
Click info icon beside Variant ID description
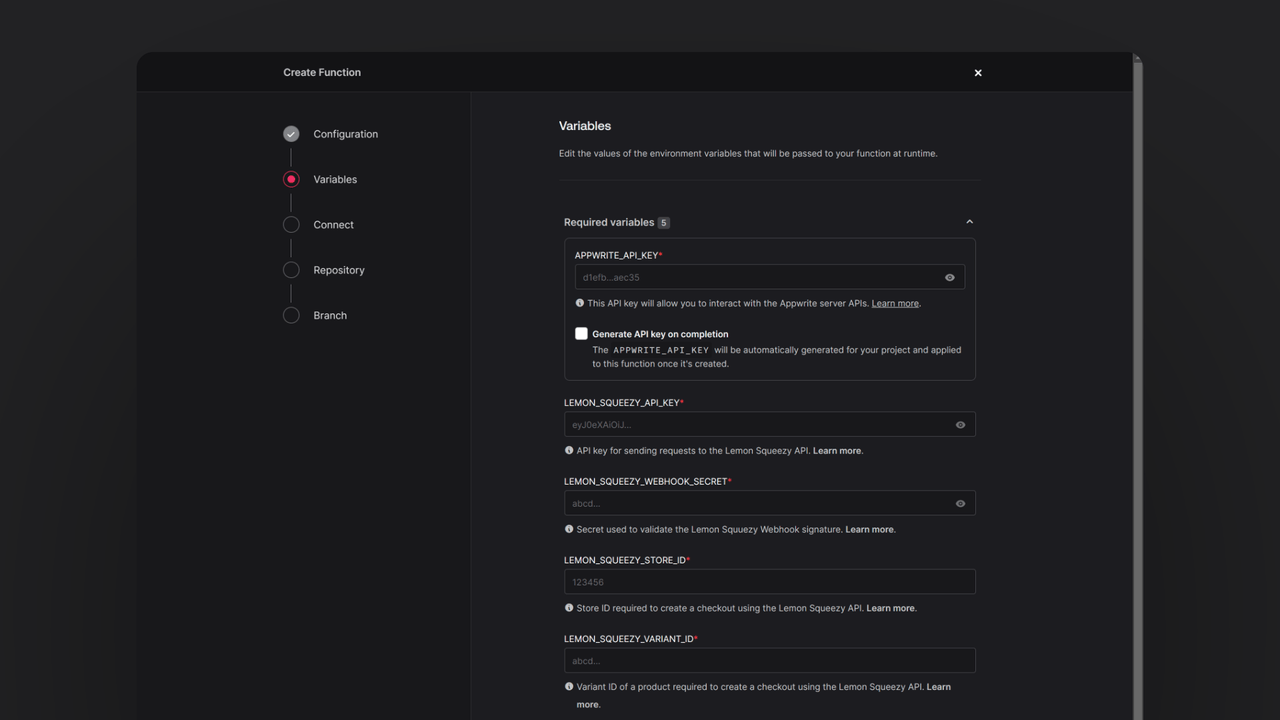coord(569,687)
